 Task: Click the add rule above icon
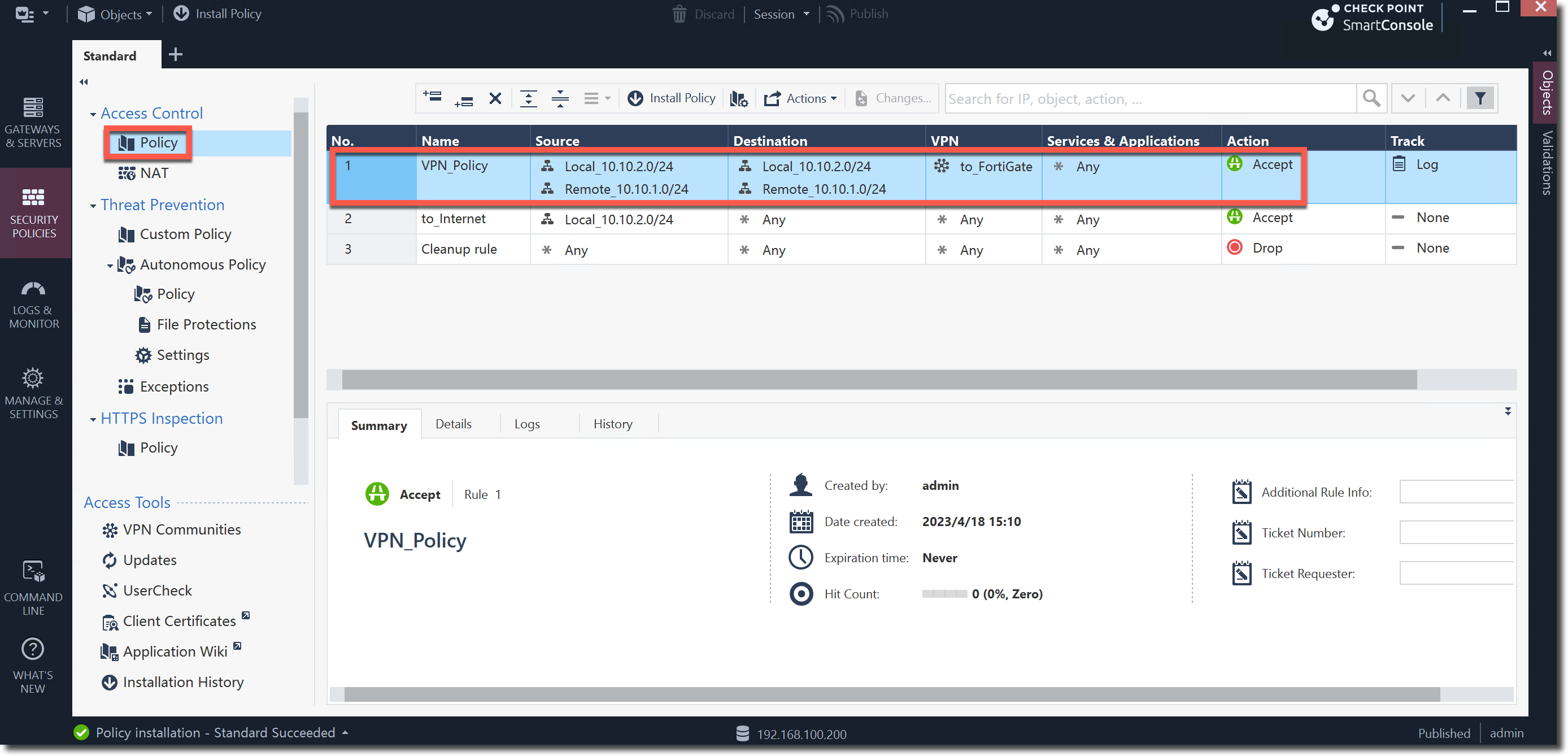pos(432,97)
